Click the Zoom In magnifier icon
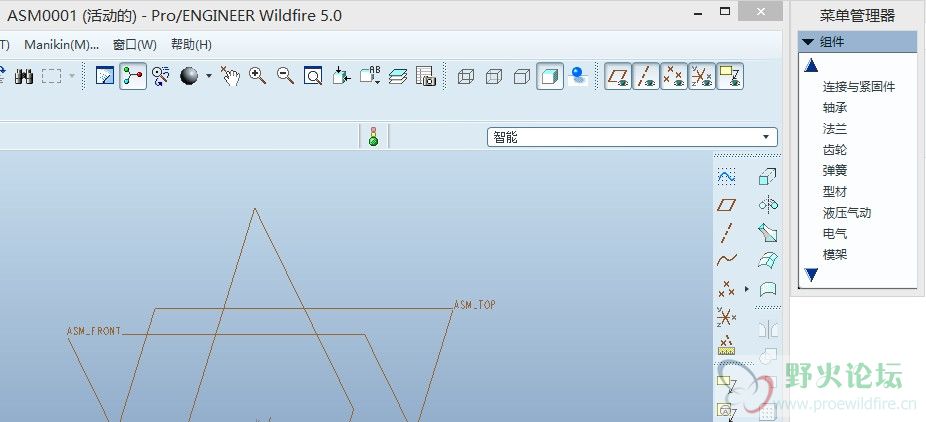 (257, 76)
